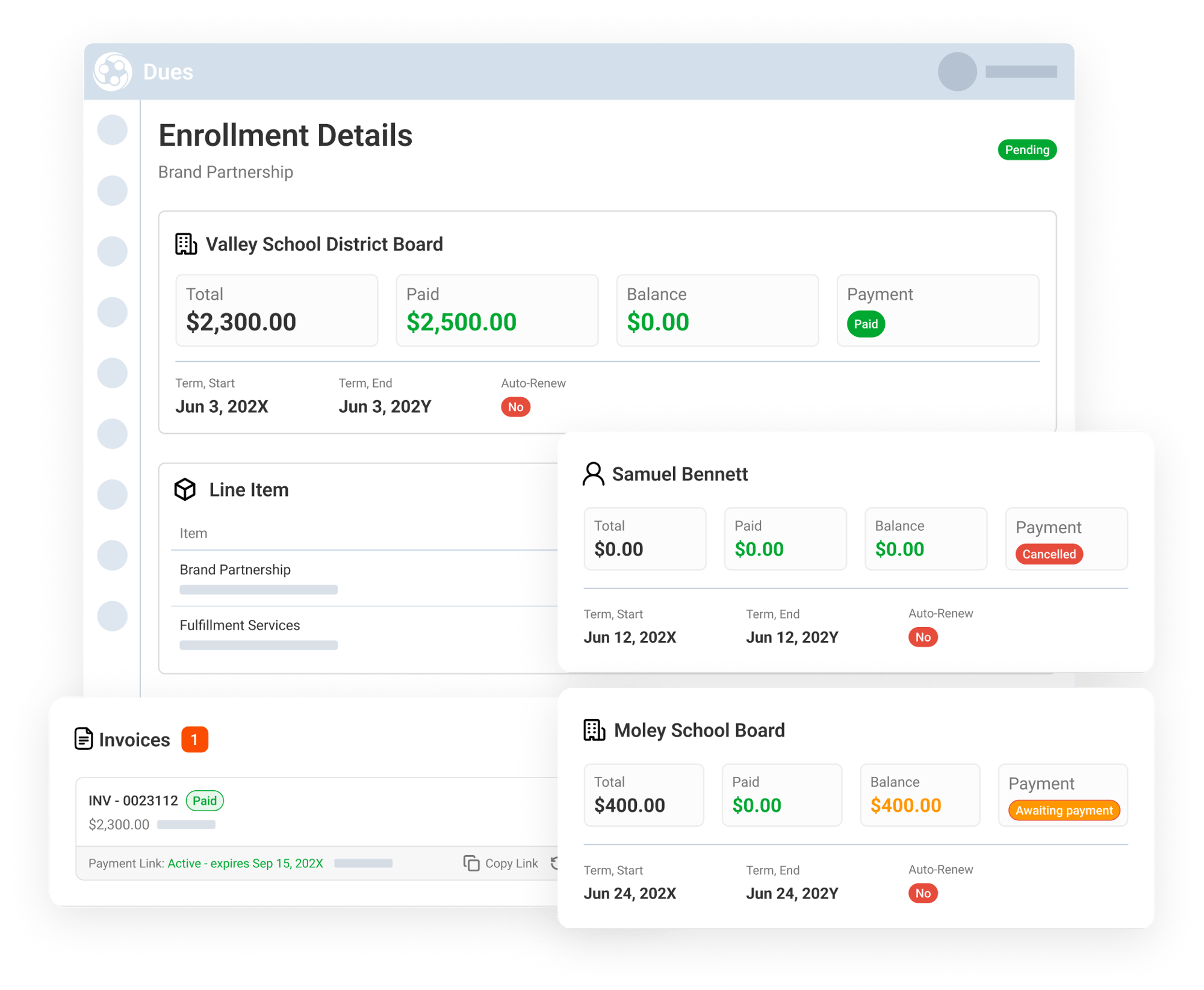Click the Jun 12, 202Y term end date
Viewport: 1204px width, 990px height.
pos(792,637)
